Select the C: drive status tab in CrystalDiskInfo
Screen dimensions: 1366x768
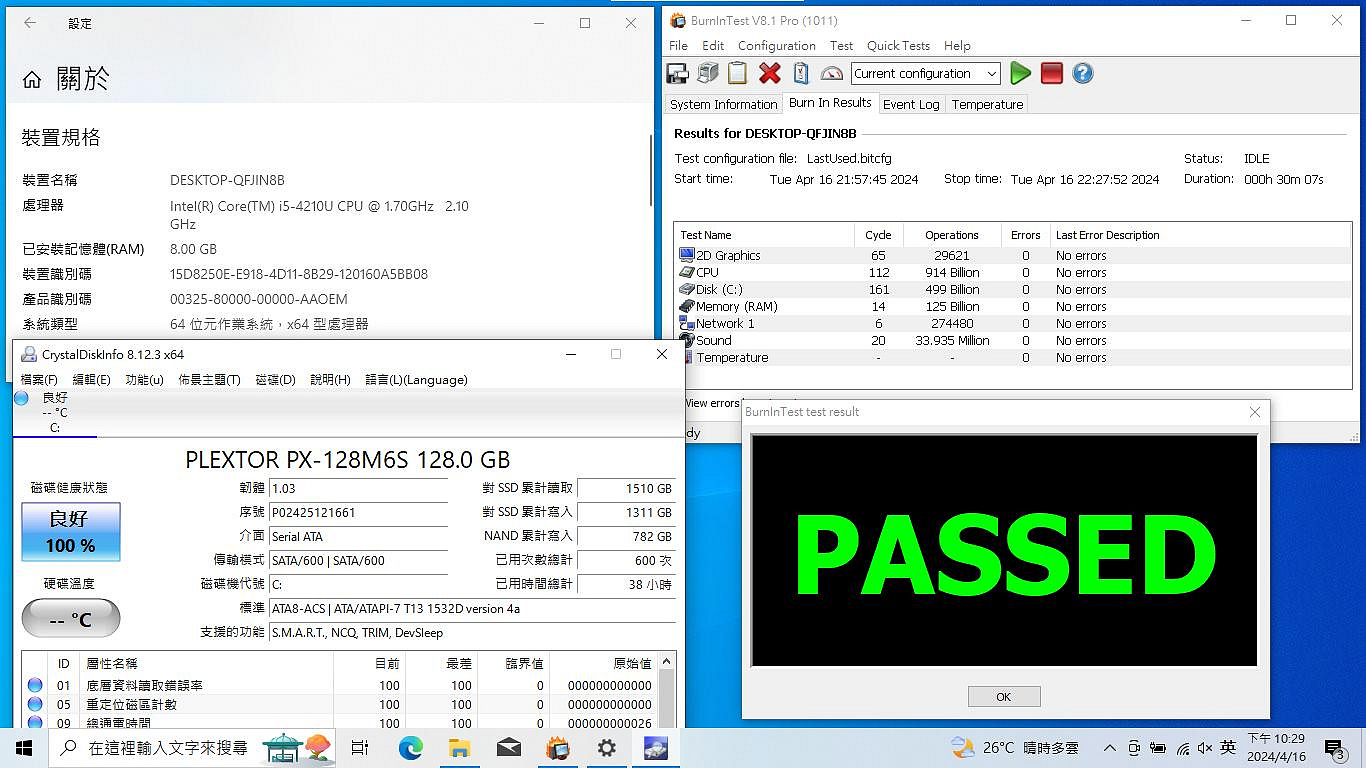(x=55, y=413)
